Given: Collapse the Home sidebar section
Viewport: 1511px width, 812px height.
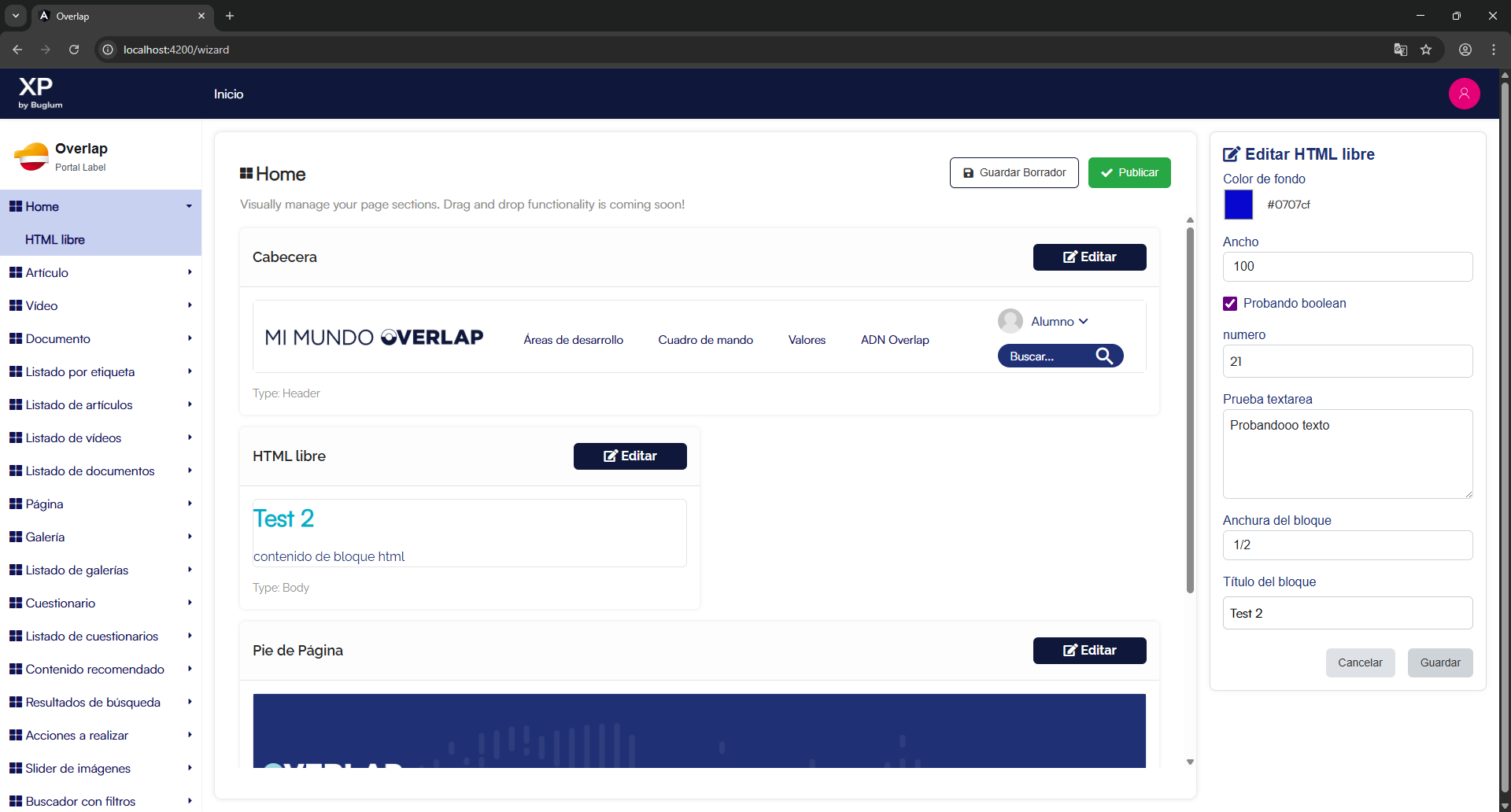Looking at the screenshot, I should (x=101, y=206).
